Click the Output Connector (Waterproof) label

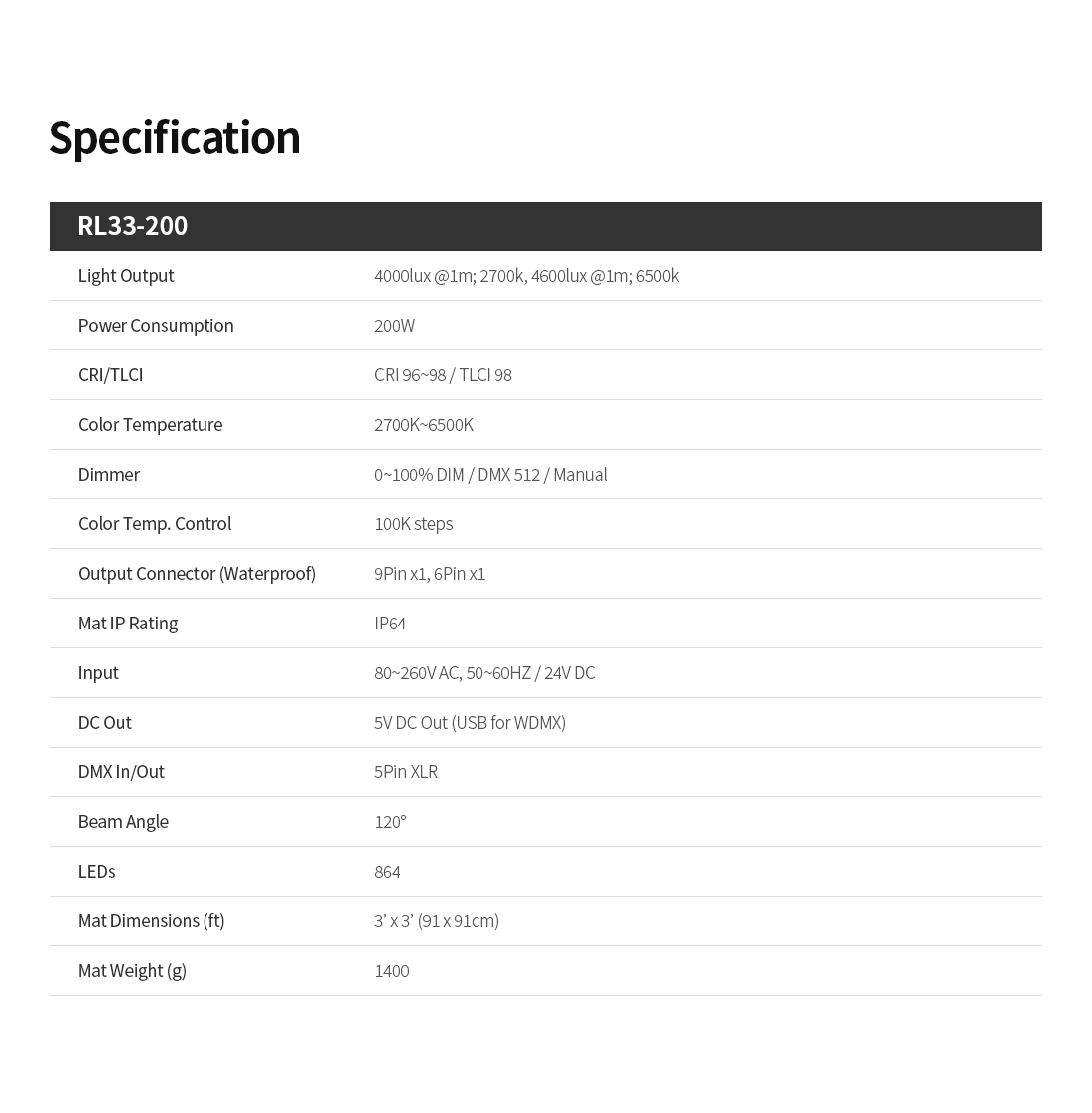197,574
